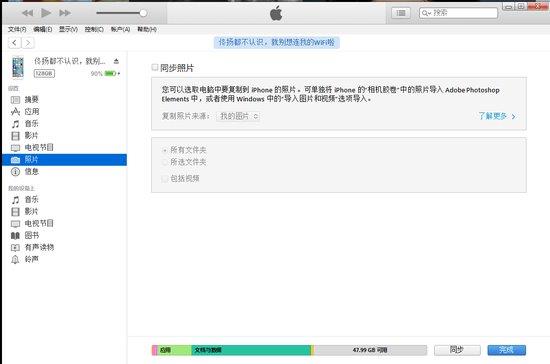Select the 所有文件夹 radio button

[x=165, y=150]
